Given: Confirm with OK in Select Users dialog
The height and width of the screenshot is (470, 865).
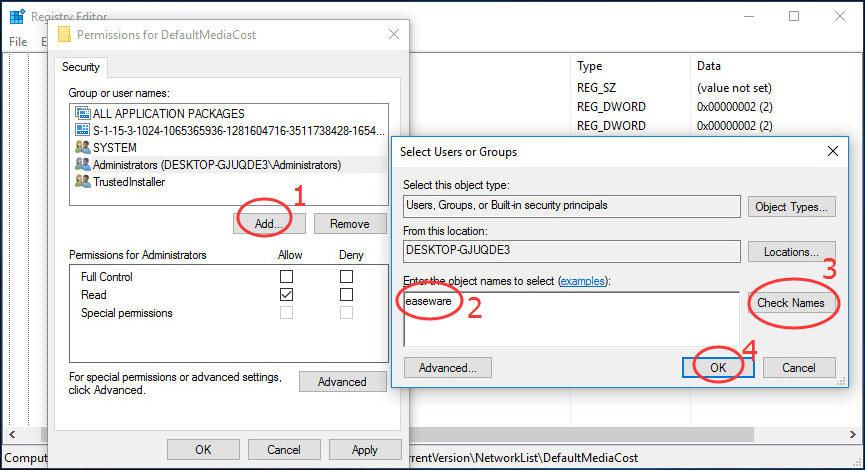Looking at the screenshot, I should 718,368.
